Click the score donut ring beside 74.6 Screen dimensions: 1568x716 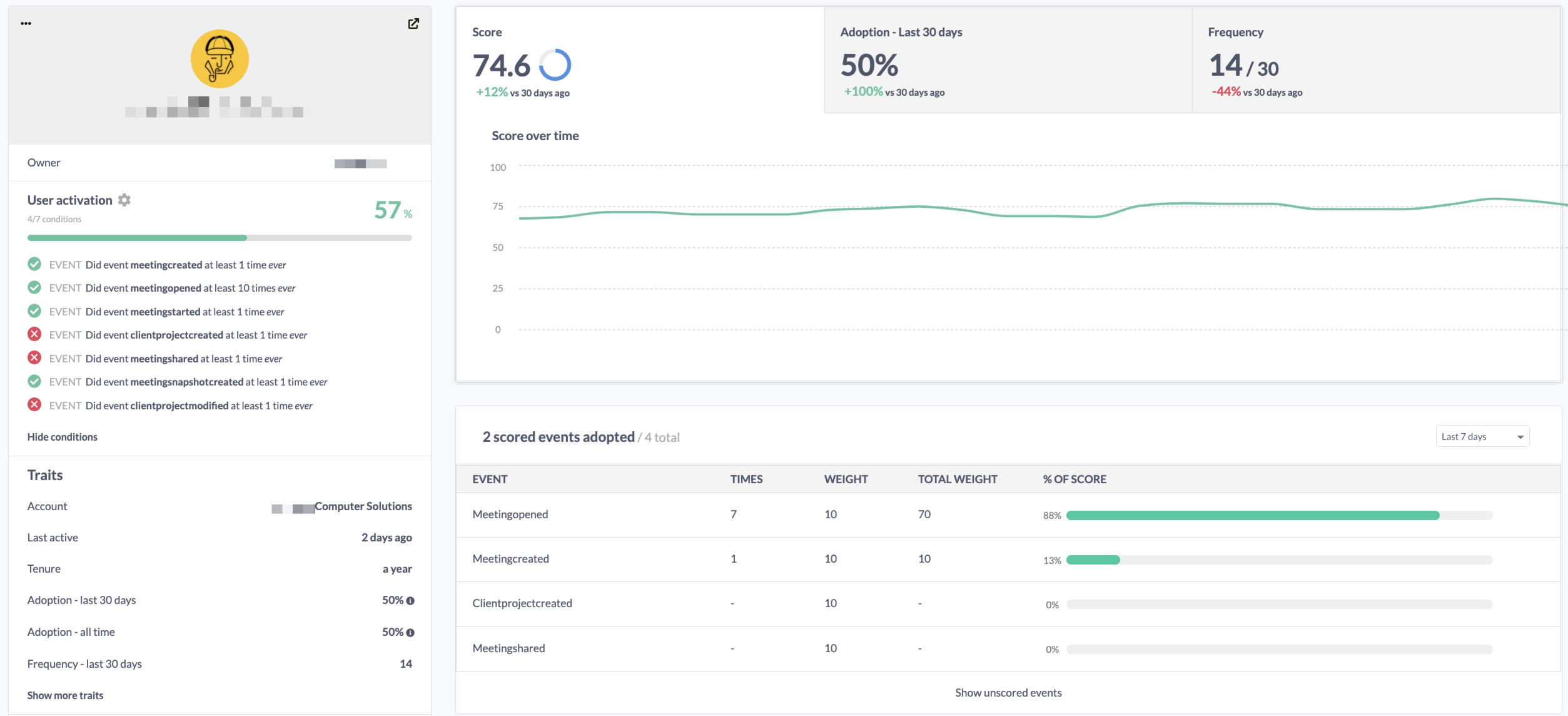(555, 65)
